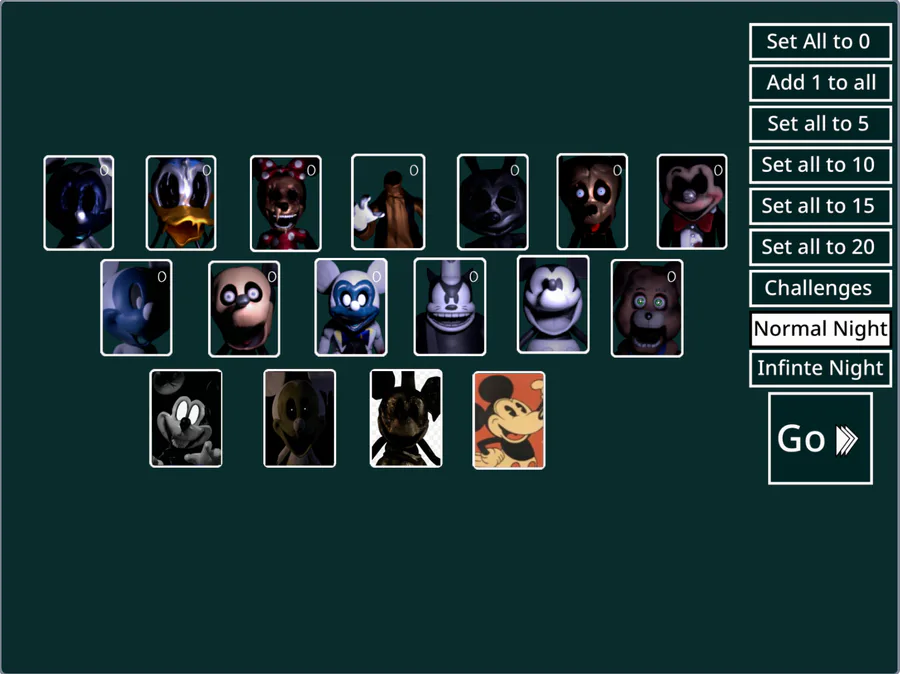
Task: Select the grinning cat with top hat card
Action: pyautogui.click(x=449, y=307)
